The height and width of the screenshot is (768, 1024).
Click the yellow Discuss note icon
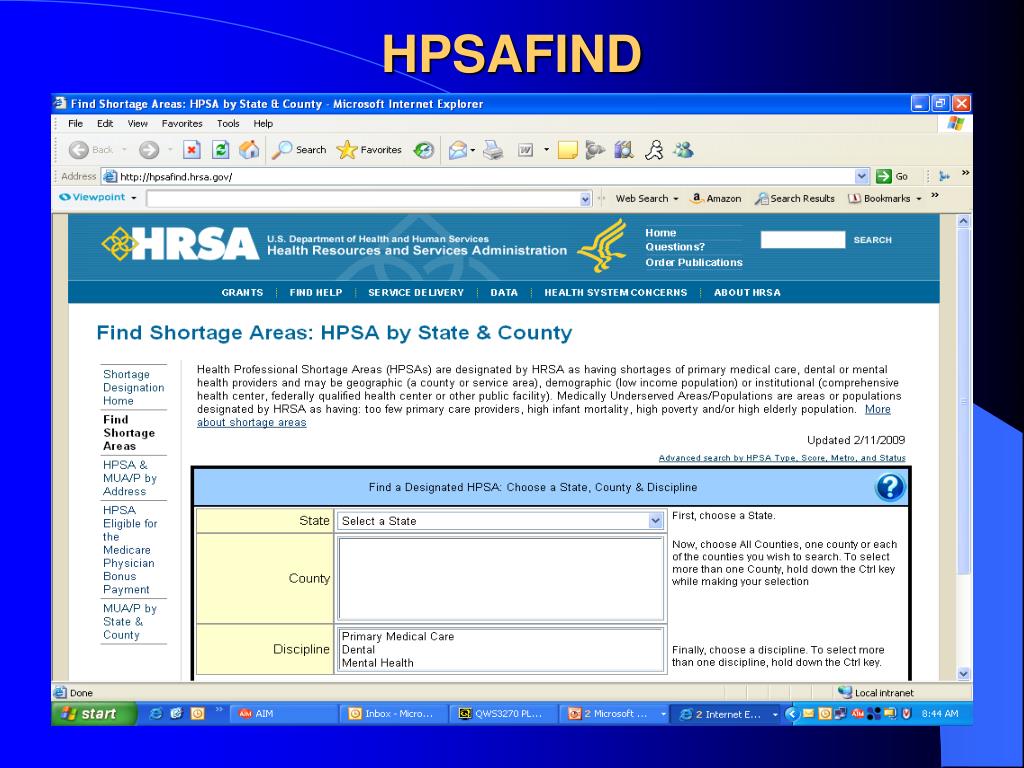tap(568, 151)
